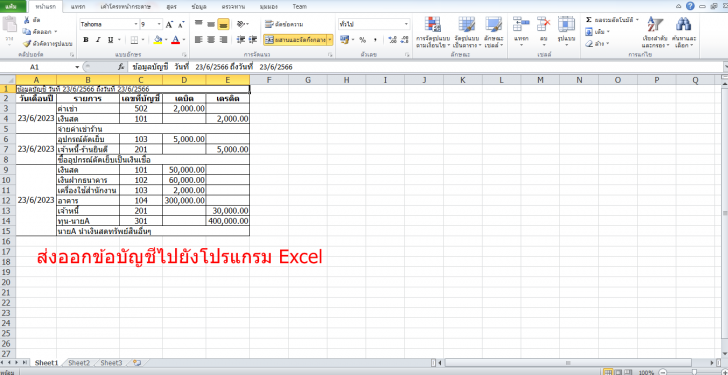Click the Increase Font Size icon
The width and height of the screenshot is (728, 375).
pos(169,24)
